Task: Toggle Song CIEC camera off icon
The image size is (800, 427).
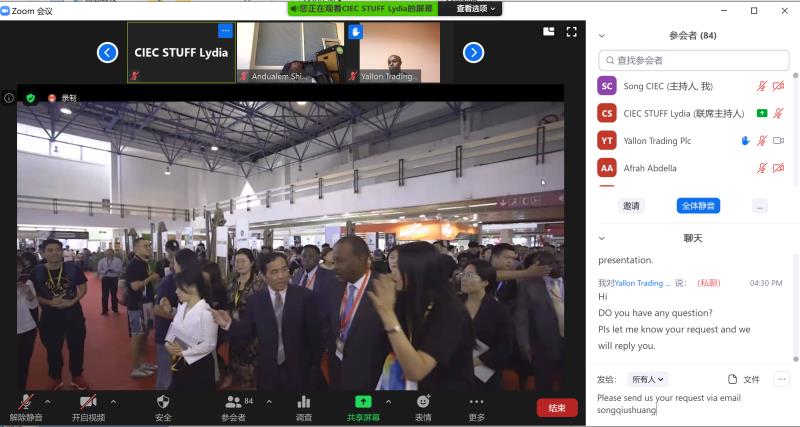Action: pos(778,86)
